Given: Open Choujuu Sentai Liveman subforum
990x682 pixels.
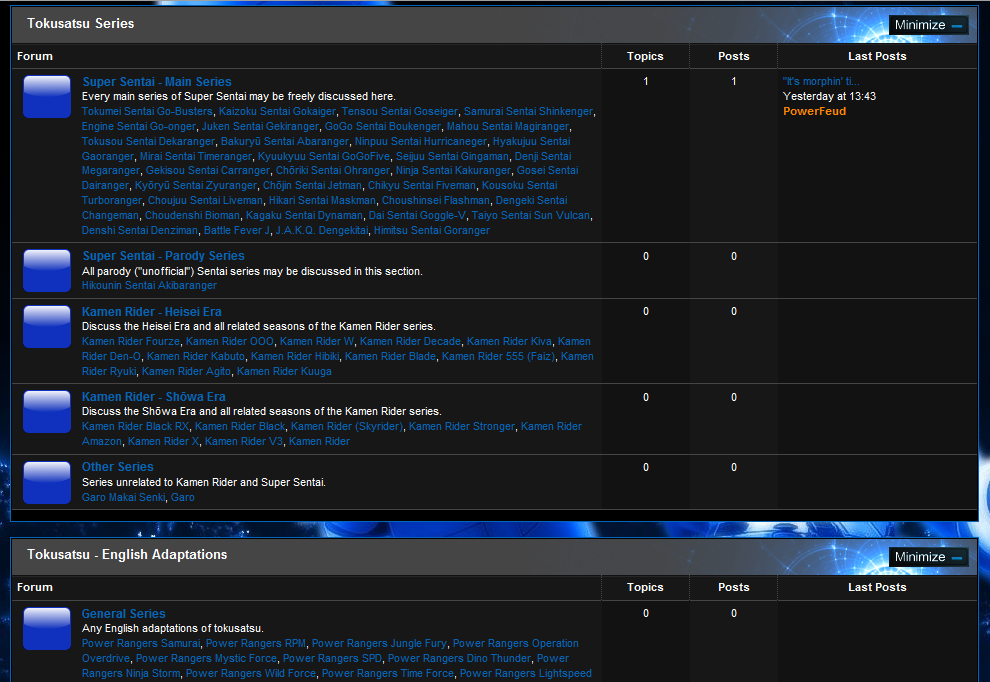Looking at the screenshot, I should click(x=205, y=200).
